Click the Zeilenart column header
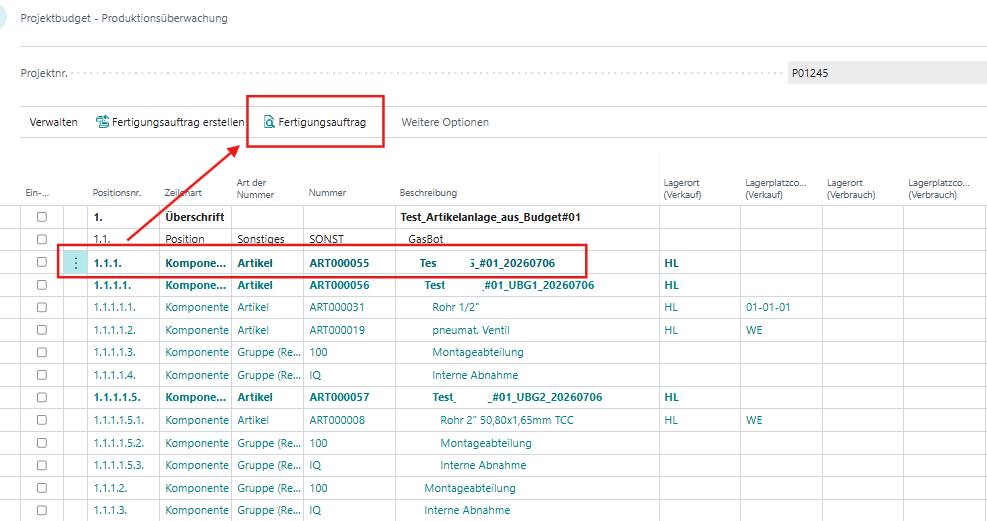Screen dimensions: 987x521 183,193
